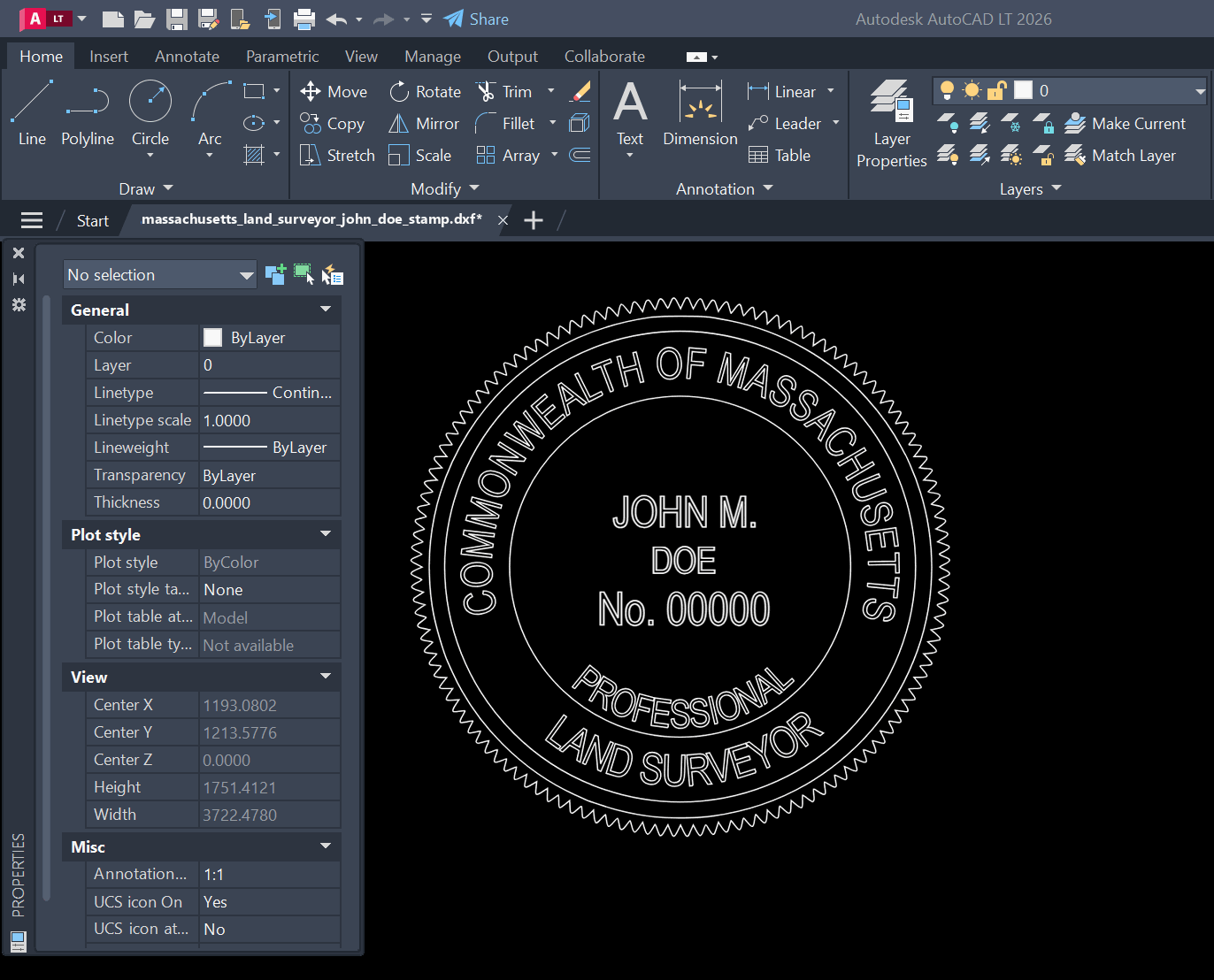Close the Properties palette
This screenshot has width=1214, height=980.
pyautogui.click(x=19, y=253)
